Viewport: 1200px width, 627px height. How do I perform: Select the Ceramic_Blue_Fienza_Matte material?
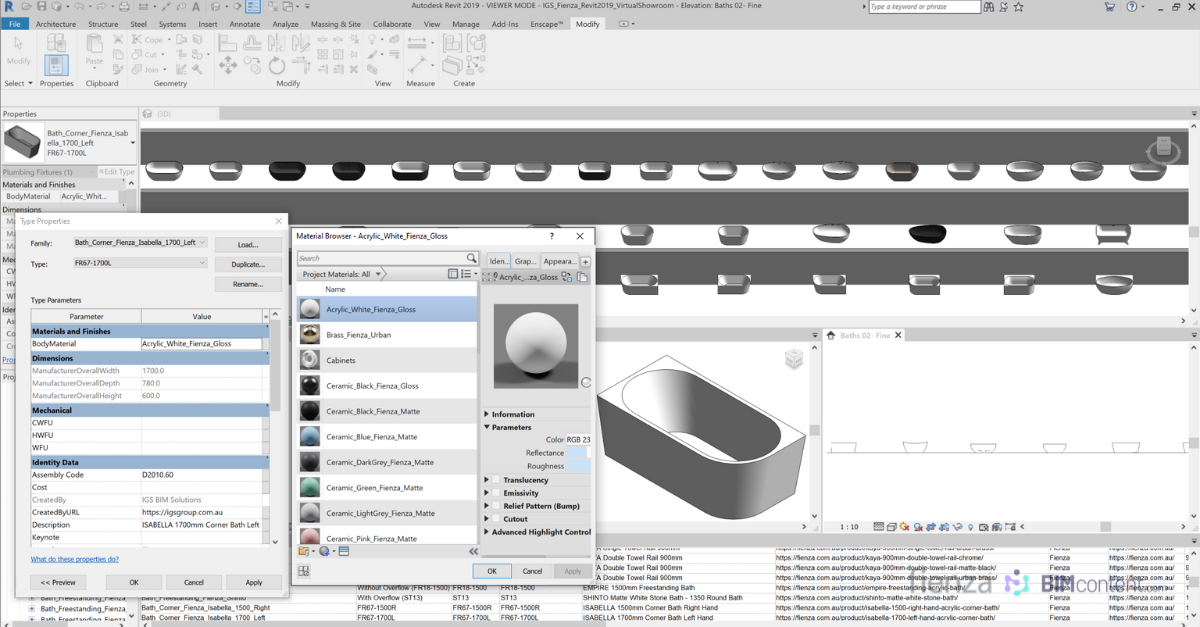point(387,437)
